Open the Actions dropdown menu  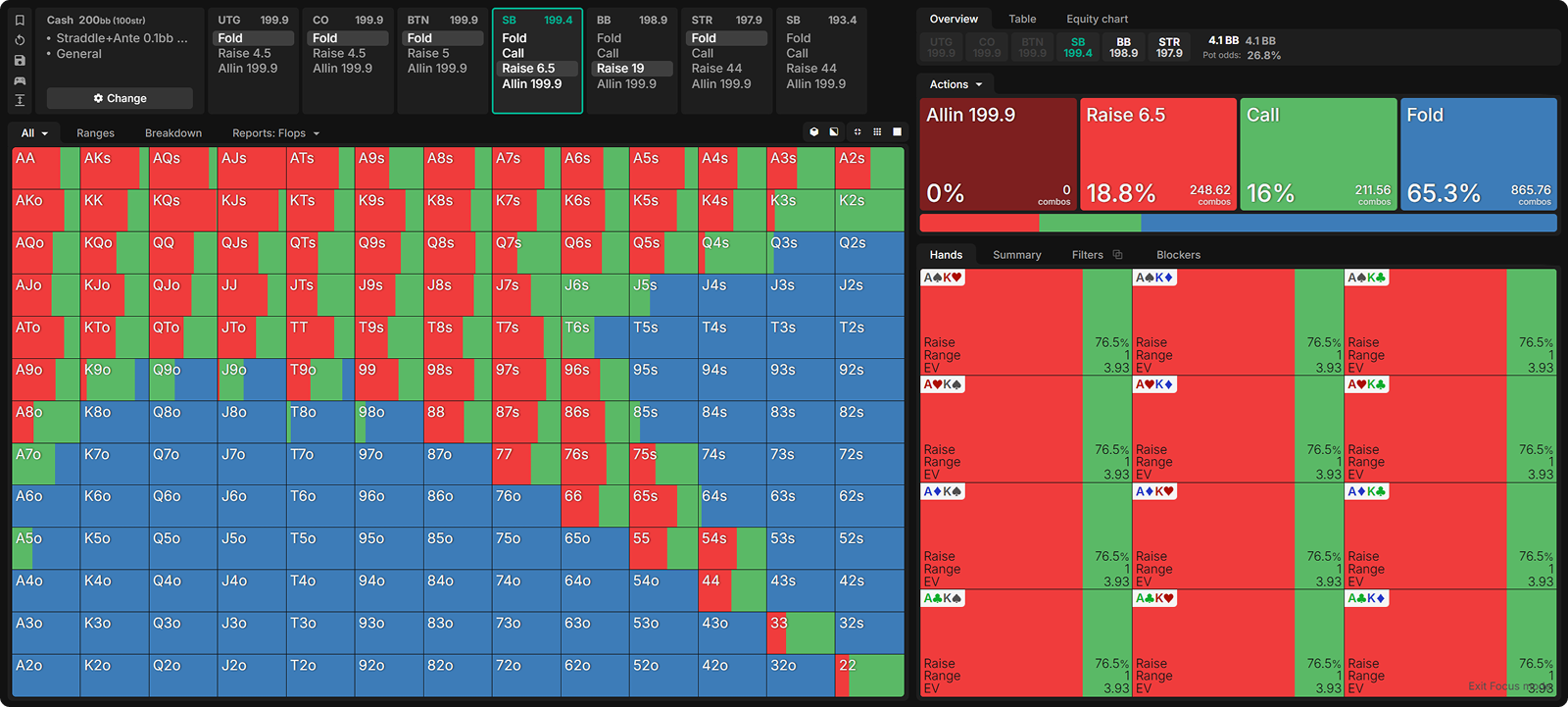(955, 84)
